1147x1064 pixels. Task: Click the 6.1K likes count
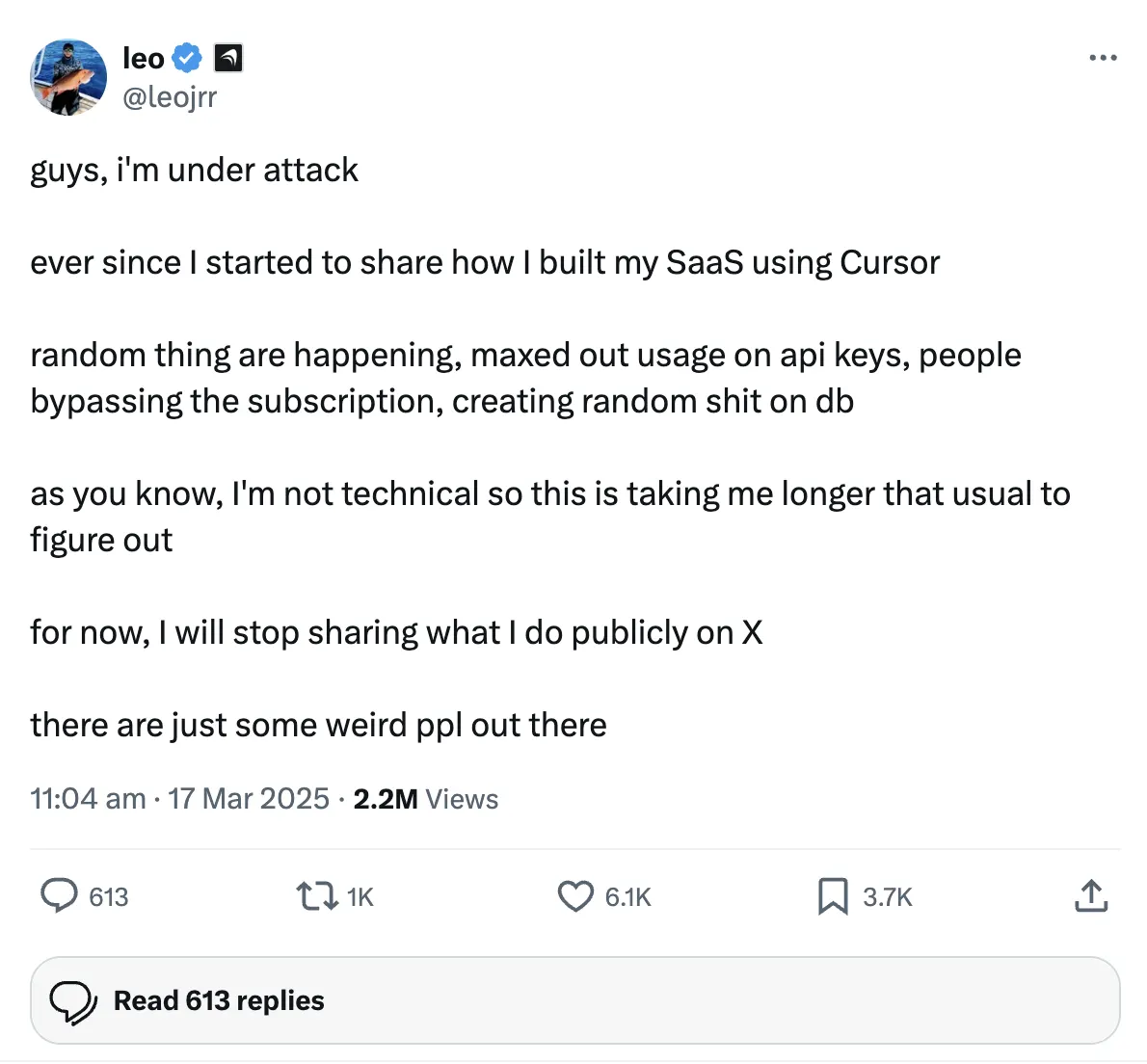pos(628,897)
